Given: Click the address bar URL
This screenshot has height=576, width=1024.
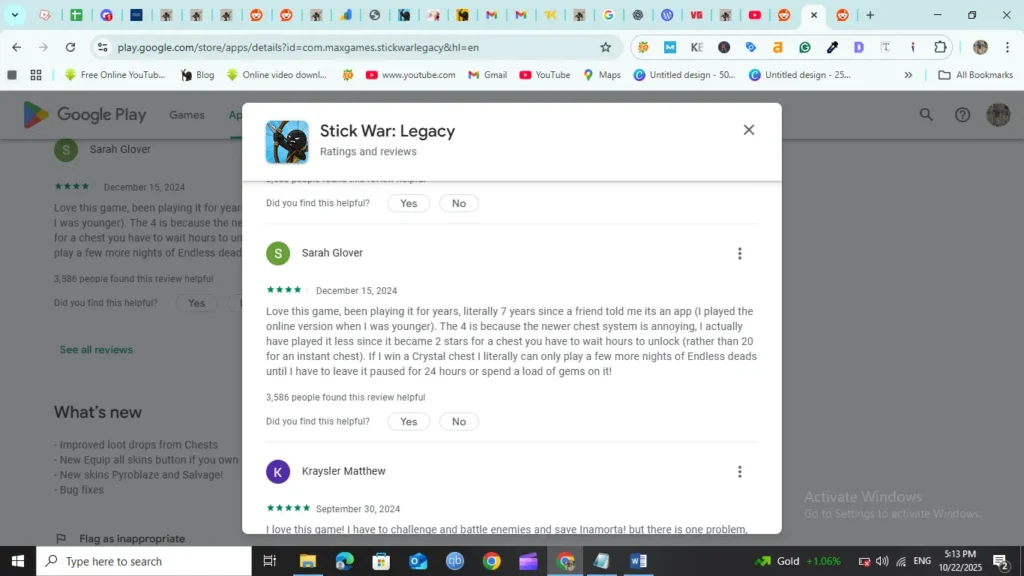Looking at the screenshot, I should [x=298, y=47].
